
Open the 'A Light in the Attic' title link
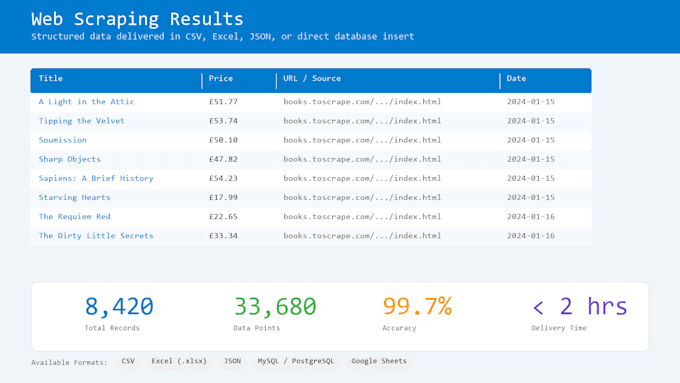[86, 101]
